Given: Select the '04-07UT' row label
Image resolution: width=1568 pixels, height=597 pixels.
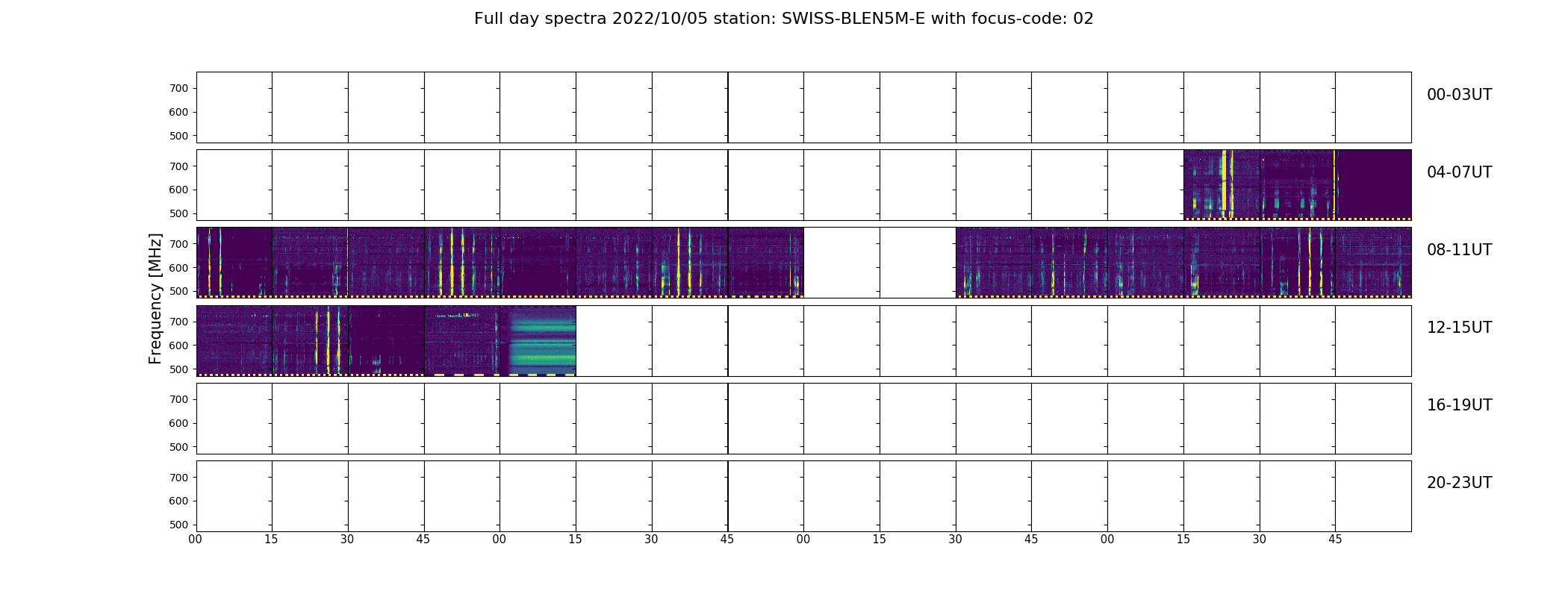Looking at the screenshot, I should [x=1459, y=172].
